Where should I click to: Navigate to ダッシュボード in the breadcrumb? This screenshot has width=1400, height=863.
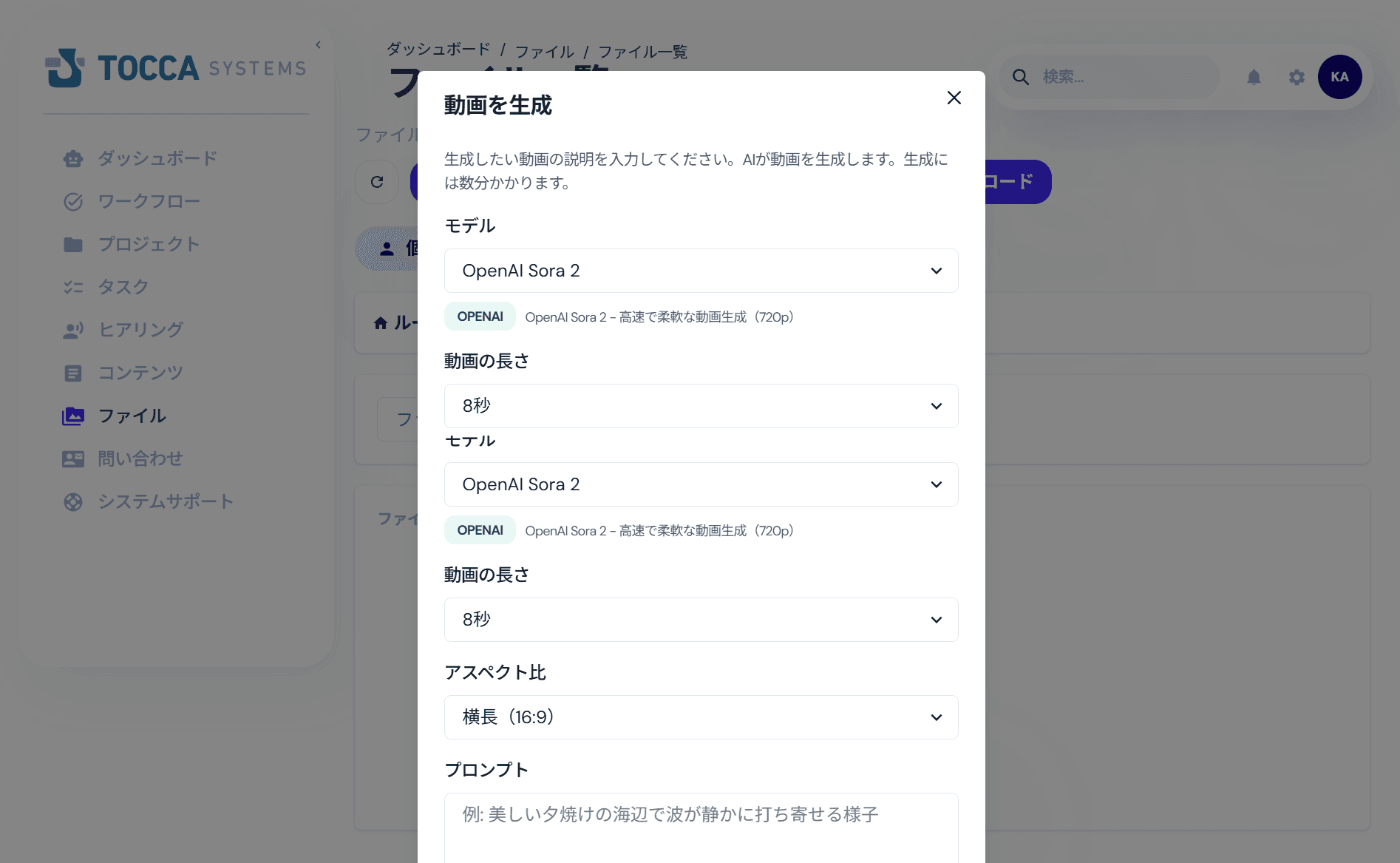pos(436,50)
